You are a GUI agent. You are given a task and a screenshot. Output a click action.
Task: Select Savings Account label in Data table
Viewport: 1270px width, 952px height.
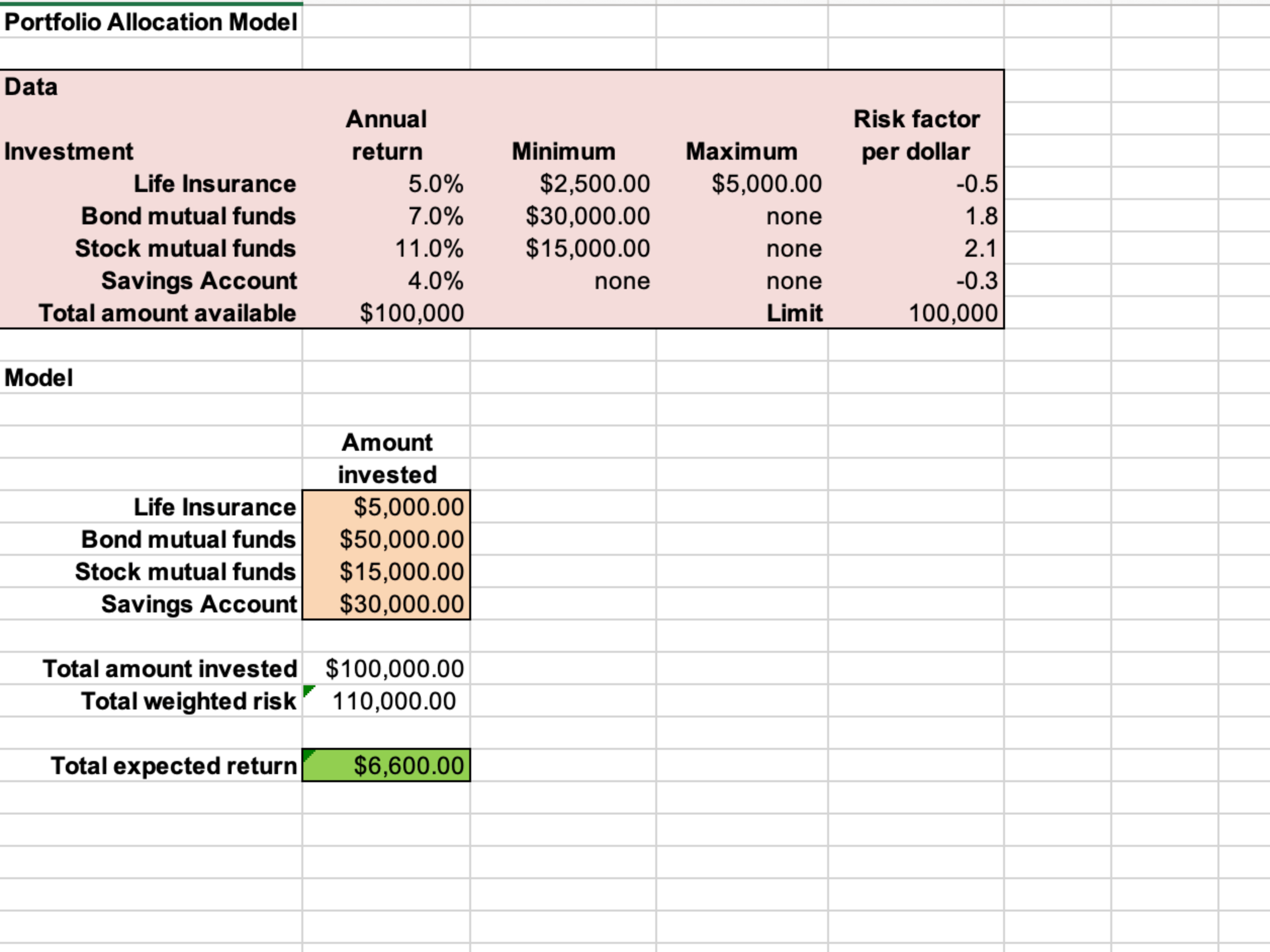pyautogui.click(x=151, y=280)
